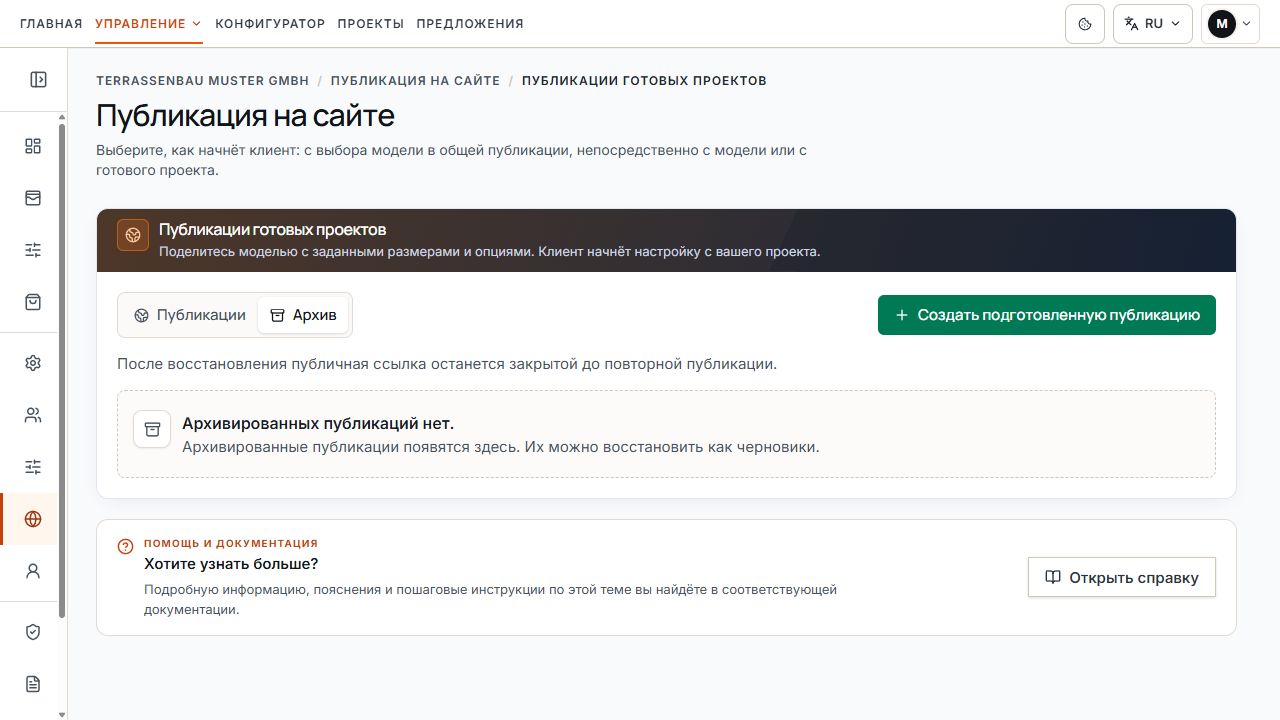Click the Открыть справку button
1280x720 pixels.
click(1122, 577)
